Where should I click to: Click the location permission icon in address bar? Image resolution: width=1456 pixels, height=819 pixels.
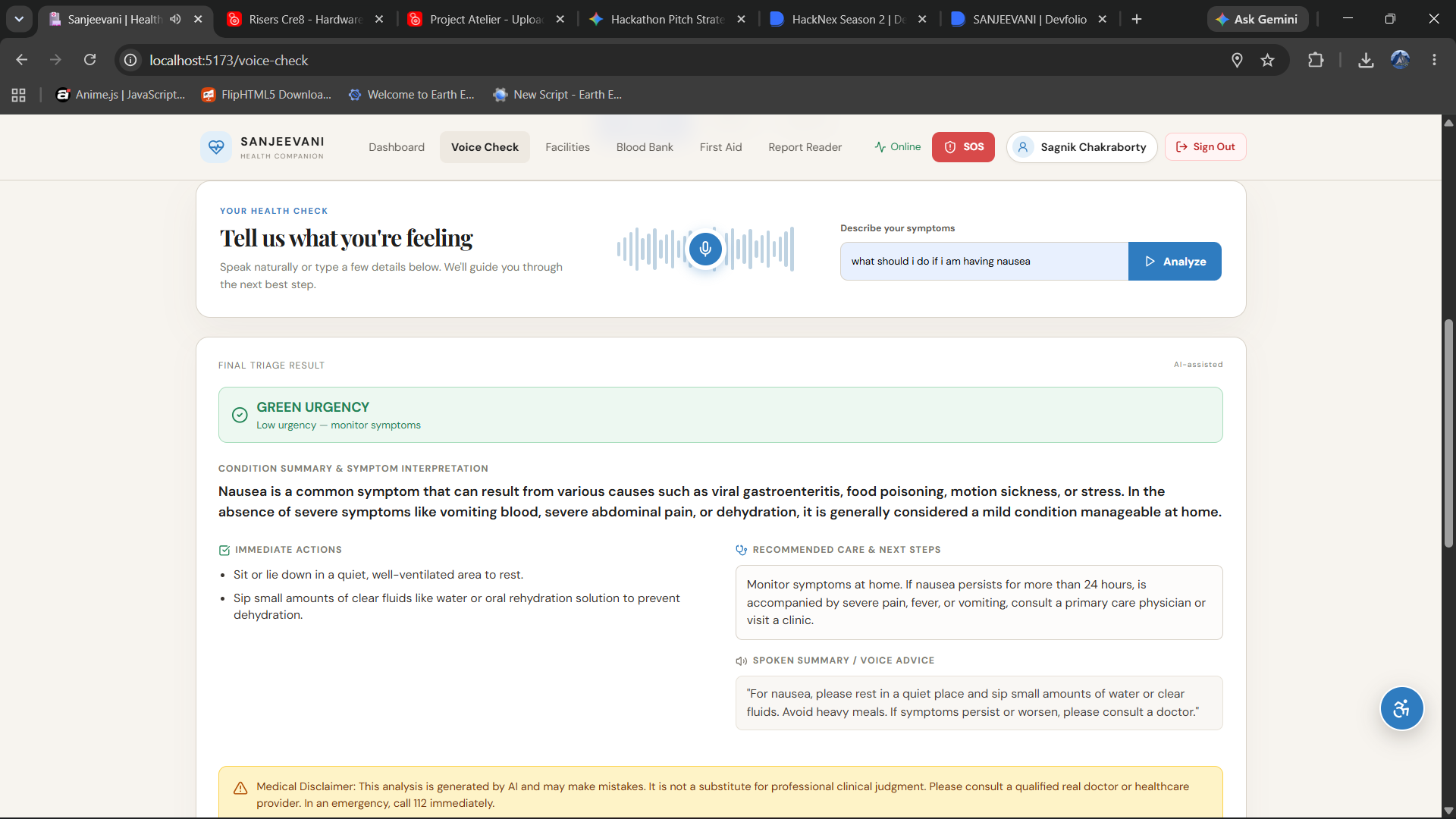[1237, 60]
